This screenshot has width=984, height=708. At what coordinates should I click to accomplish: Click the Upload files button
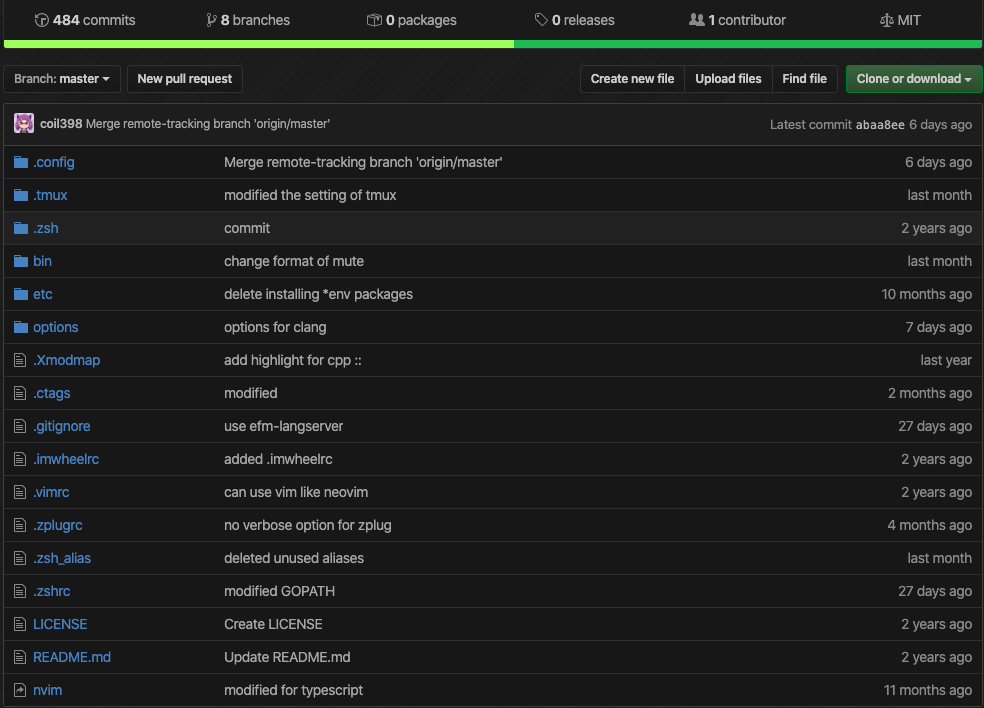(728, 79)
